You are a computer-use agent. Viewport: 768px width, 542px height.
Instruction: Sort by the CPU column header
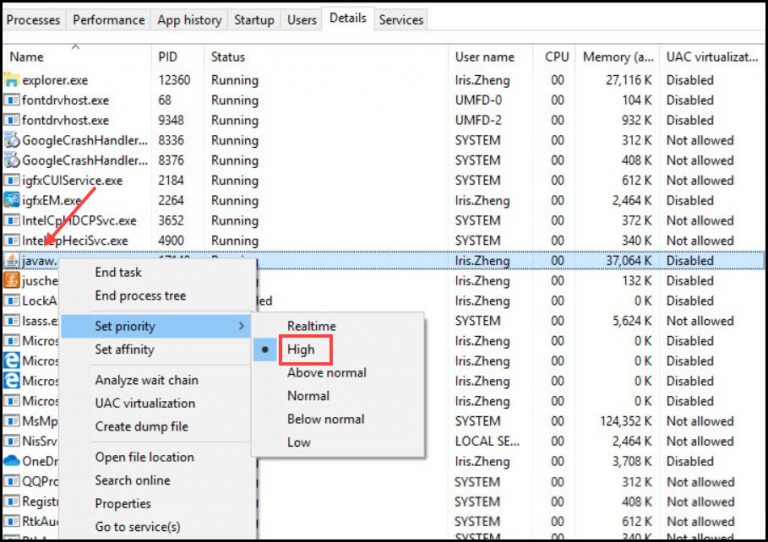554,57
